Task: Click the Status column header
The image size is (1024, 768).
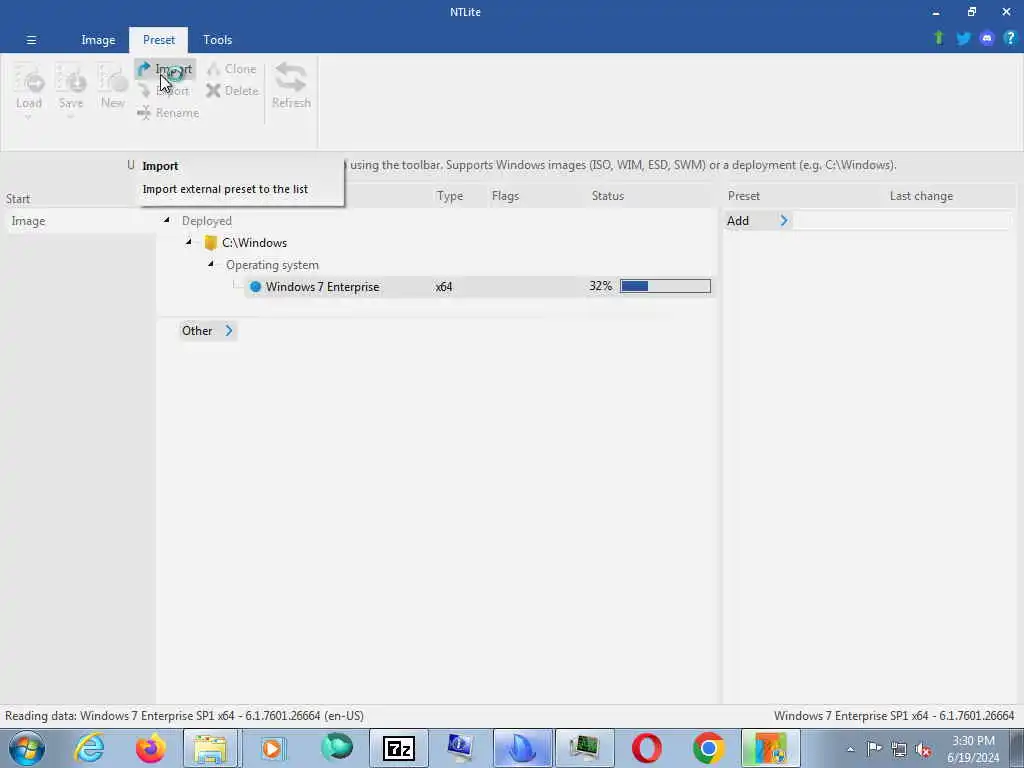Action: pyautogui.click(x=607, y=196)
